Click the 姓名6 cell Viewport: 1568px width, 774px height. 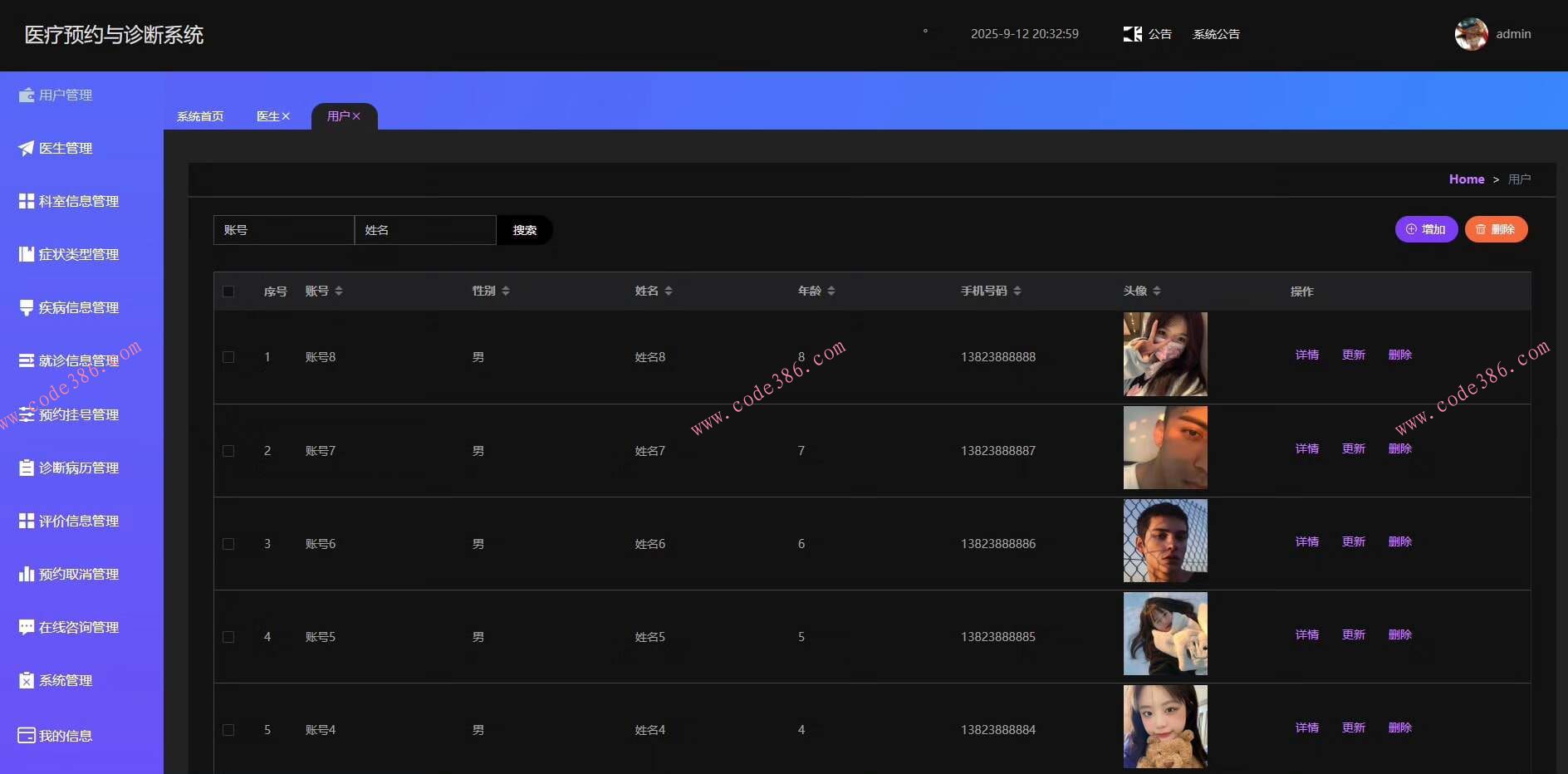(x=650, y=544)
